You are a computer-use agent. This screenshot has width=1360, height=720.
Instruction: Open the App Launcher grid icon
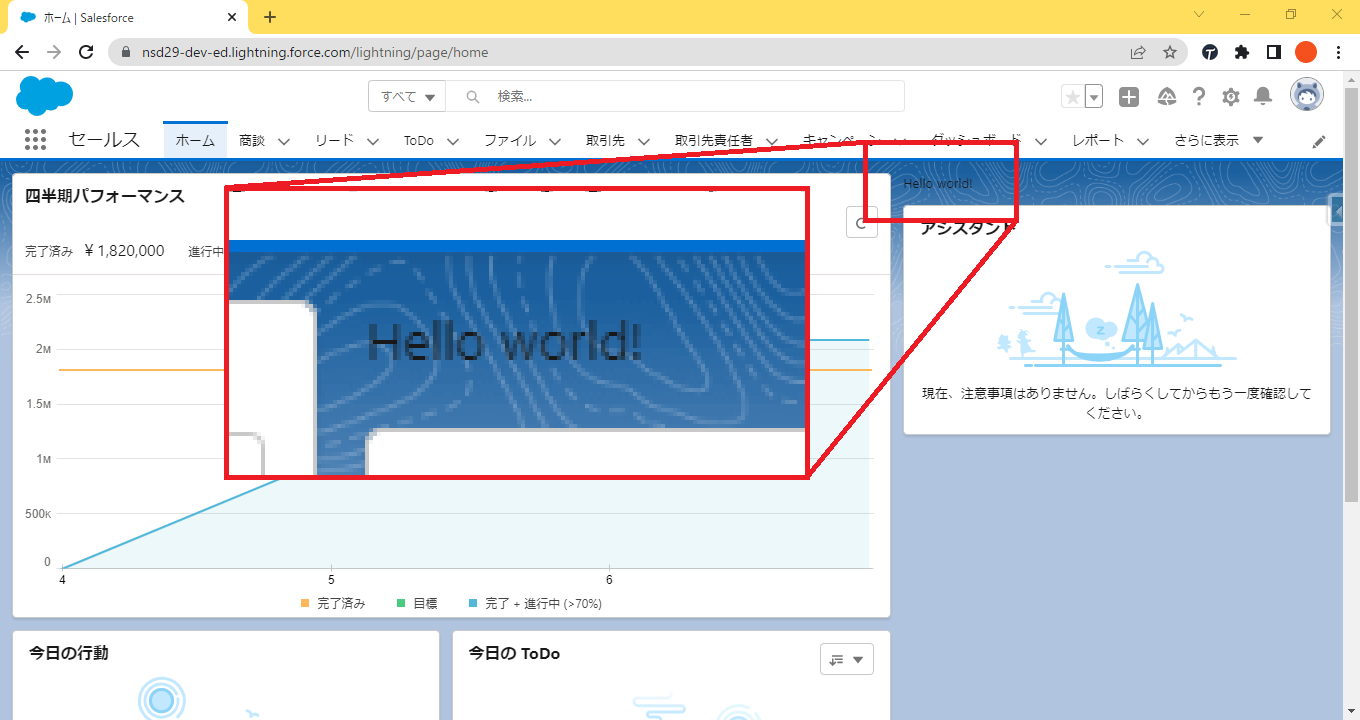(x=36, y=140)
